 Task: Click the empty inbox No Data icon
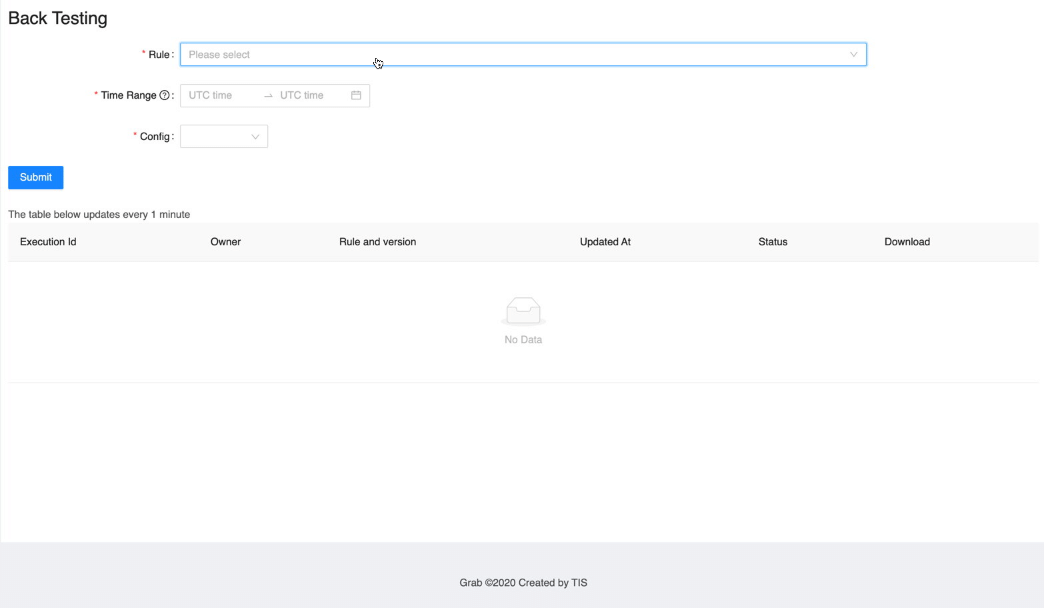coord(523,311)
